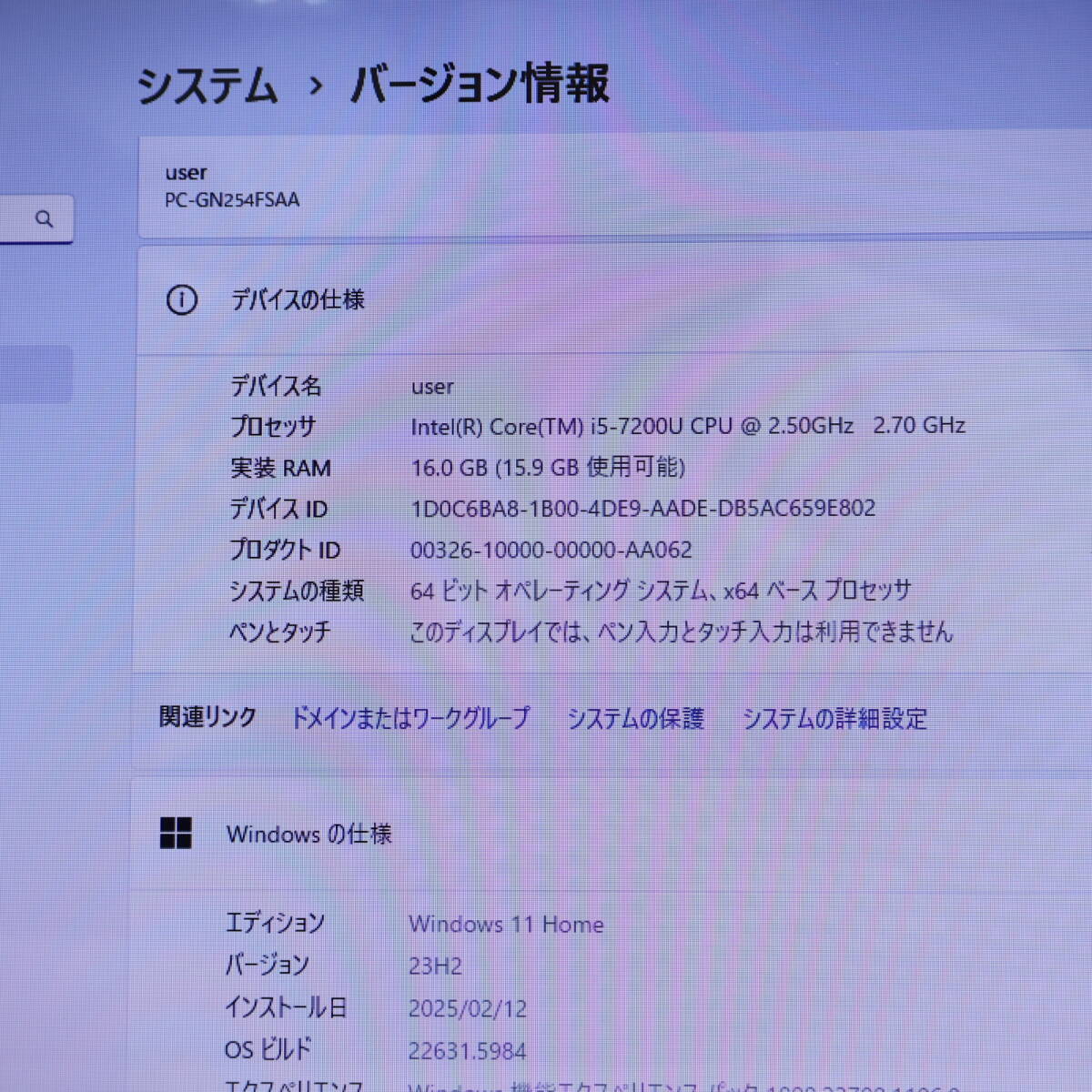Click the info icon beside デバイスの仕様
The height and width of the screenshot is (1092, 1092).
[181, 299]
